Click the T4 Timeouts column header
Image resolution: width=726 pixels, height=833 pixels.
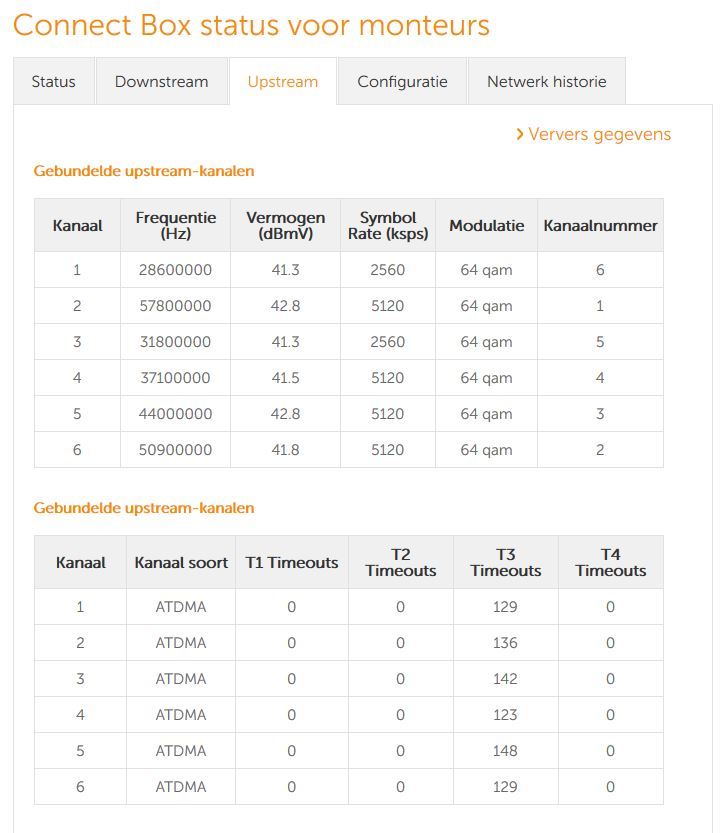(611, 562)
